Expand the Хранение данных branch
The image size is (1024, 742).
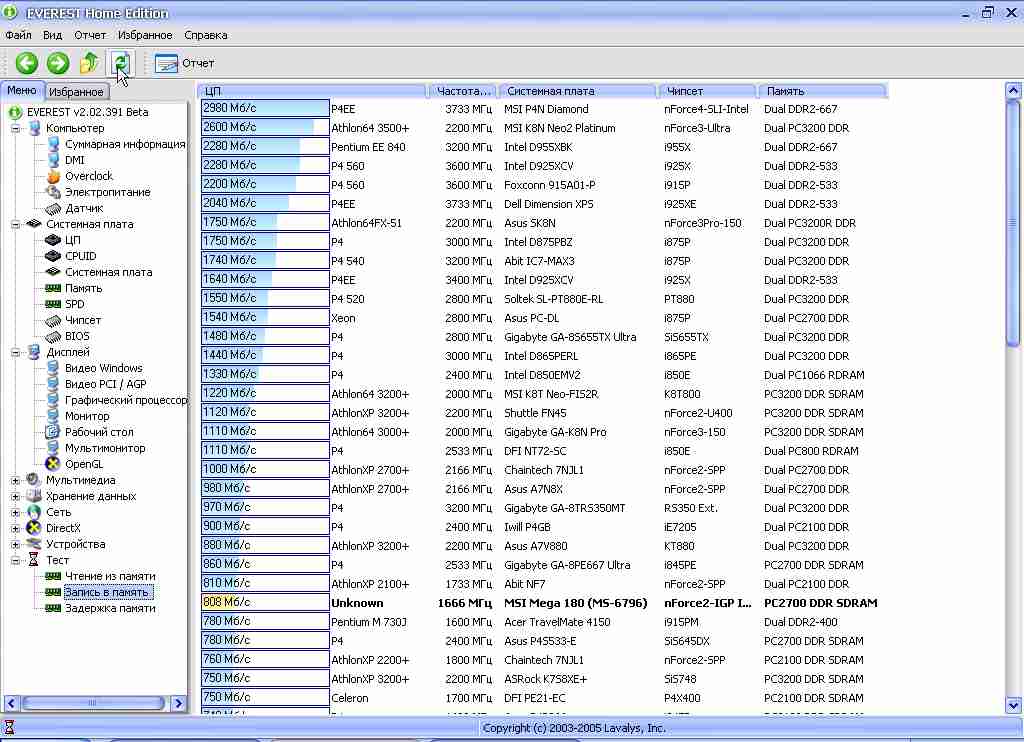pyautogui.click(x=15, y=496)
